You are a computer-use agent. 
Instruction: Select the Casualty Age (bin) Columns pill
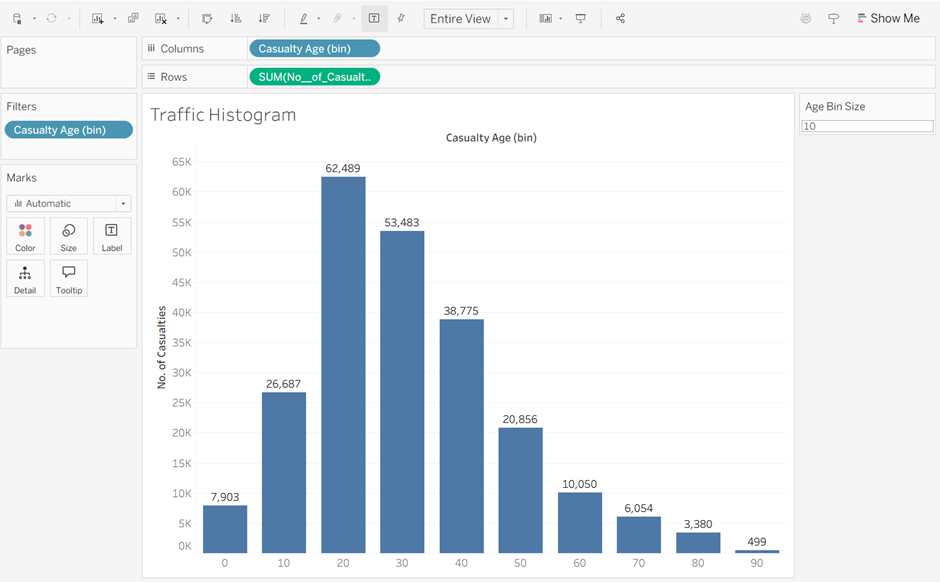coord(314,48)
